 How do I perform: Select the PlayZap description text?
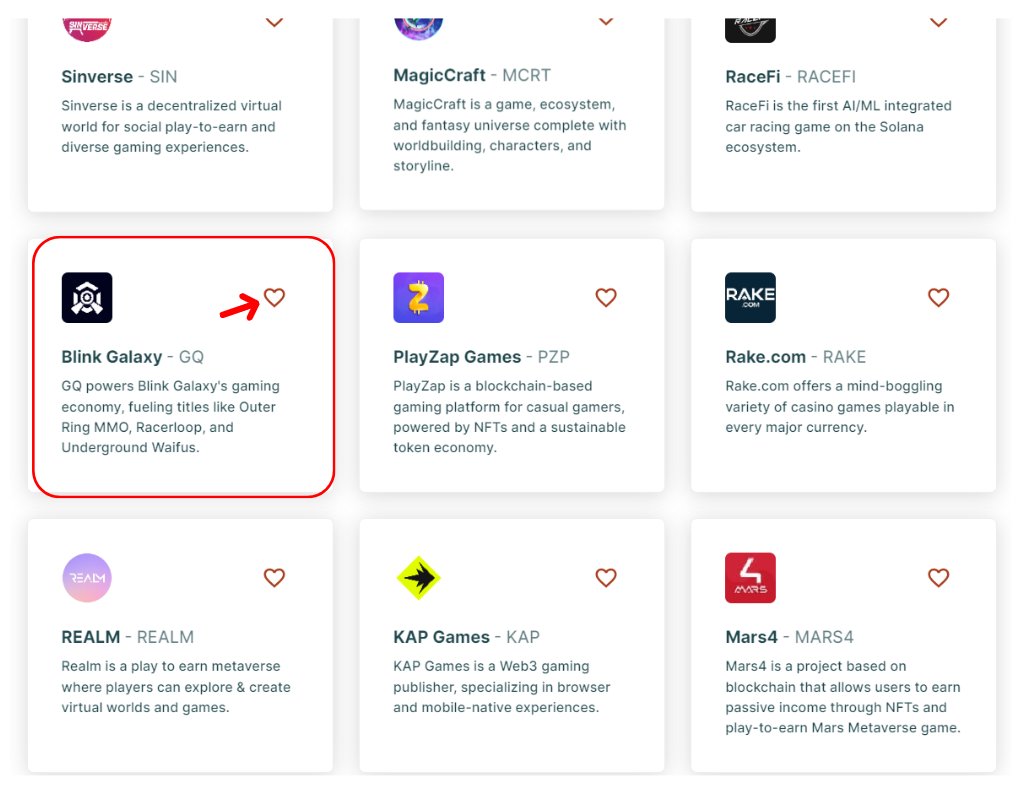tap(510, 416)
